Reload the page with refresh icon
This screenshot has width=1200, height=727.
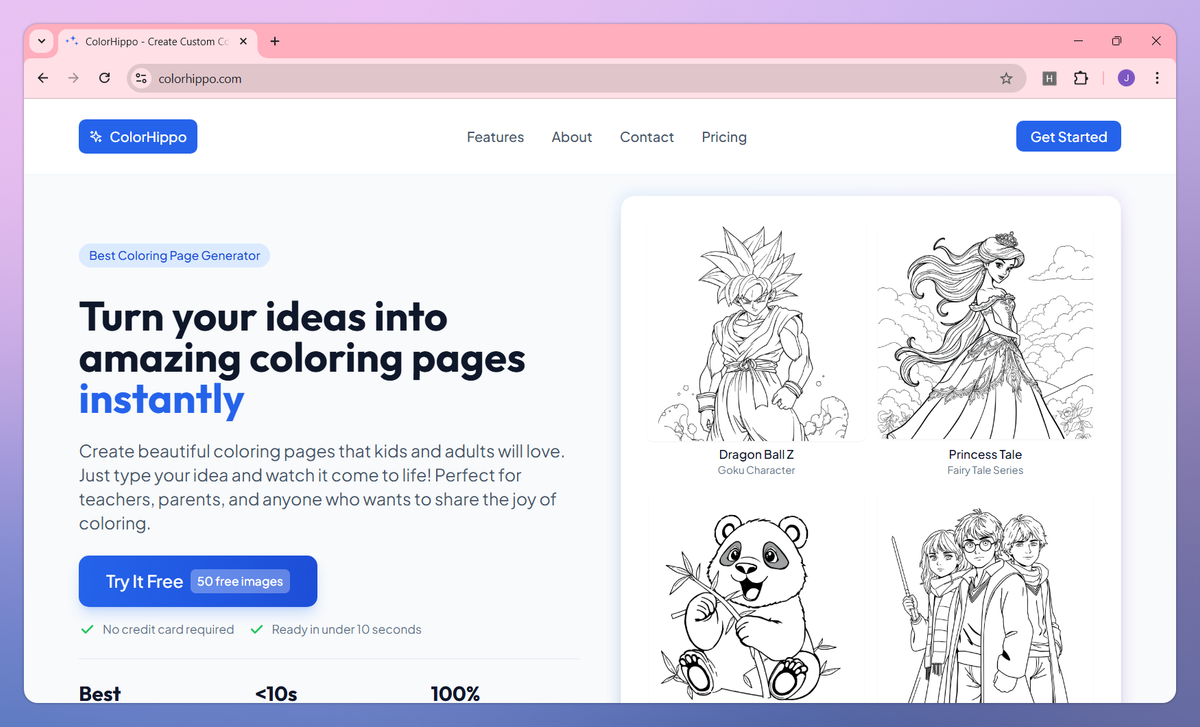coord(104,78)
